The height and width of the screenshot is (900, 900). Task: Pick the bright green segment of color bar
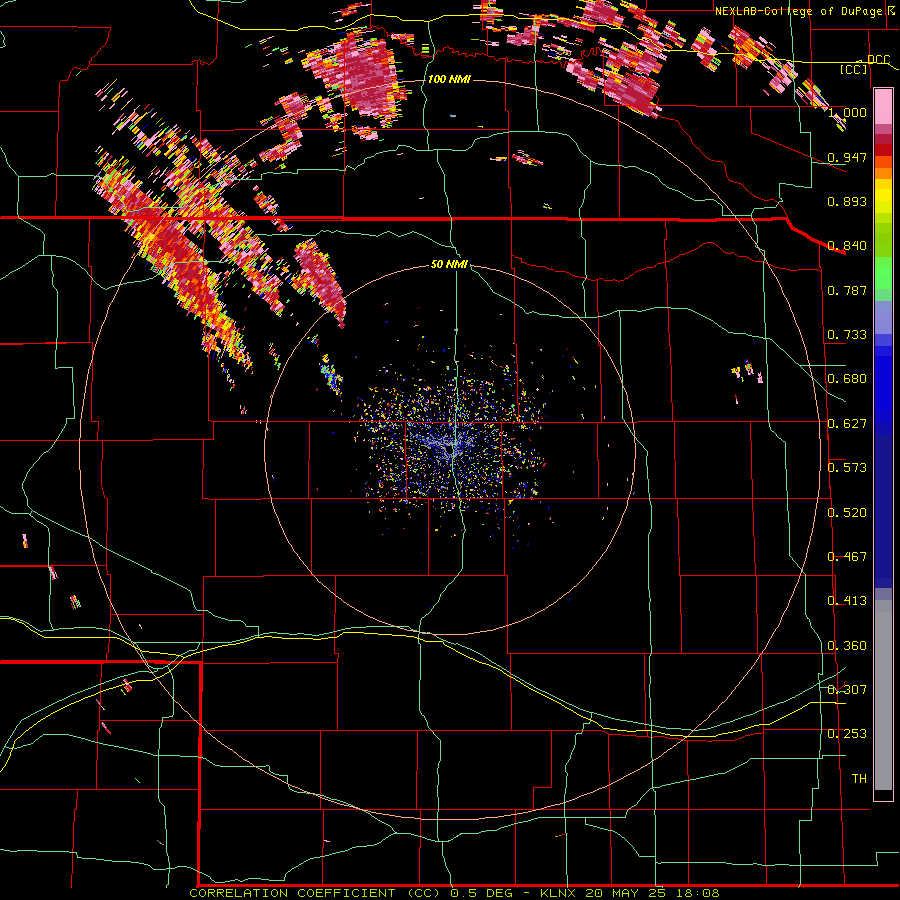pyautogui.click(x=883, y=272)
